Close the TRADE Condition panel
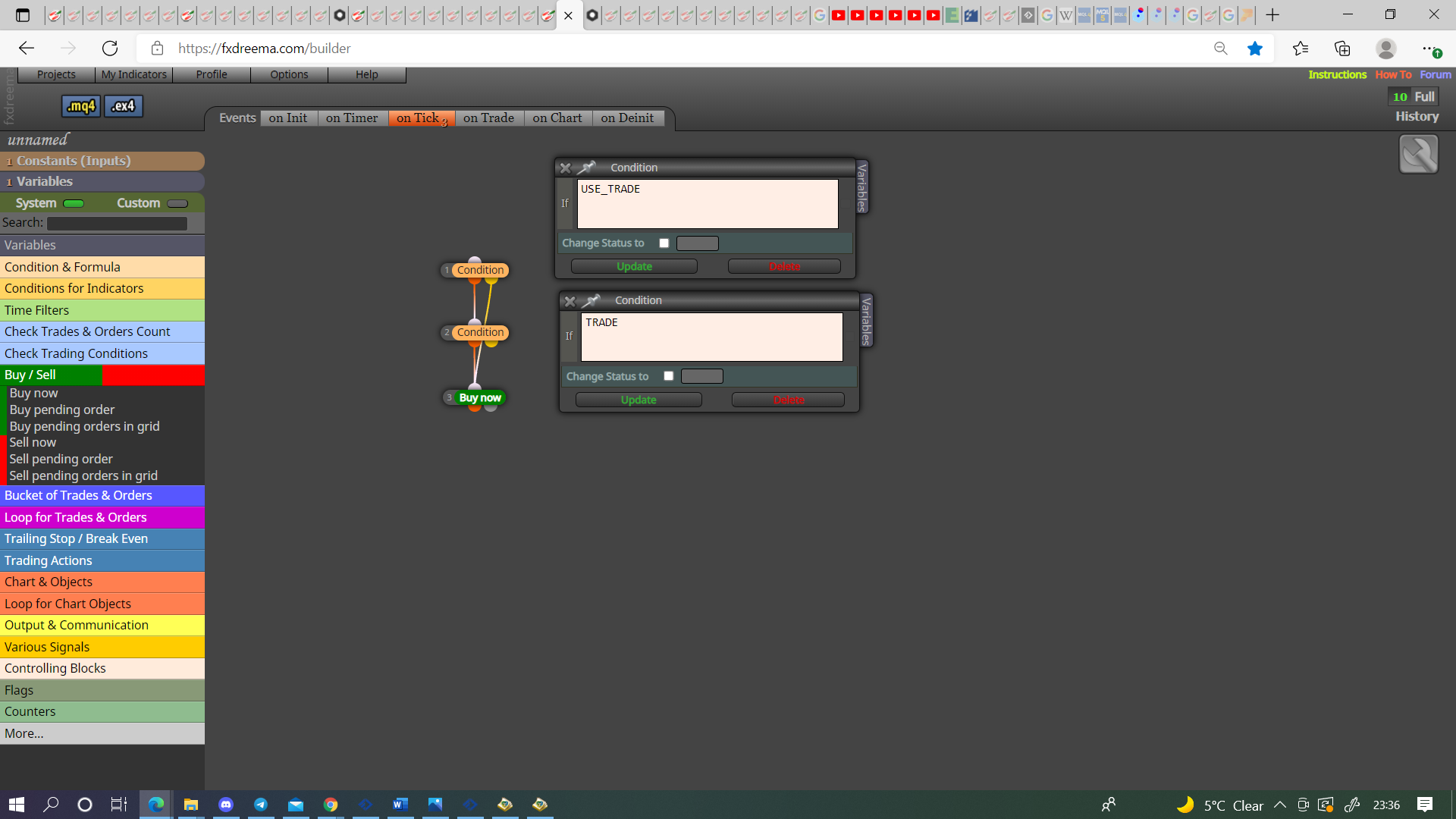 570,301
